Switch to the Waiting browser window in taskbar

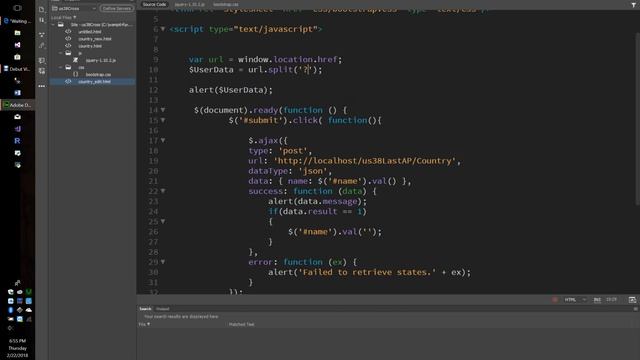17,21
